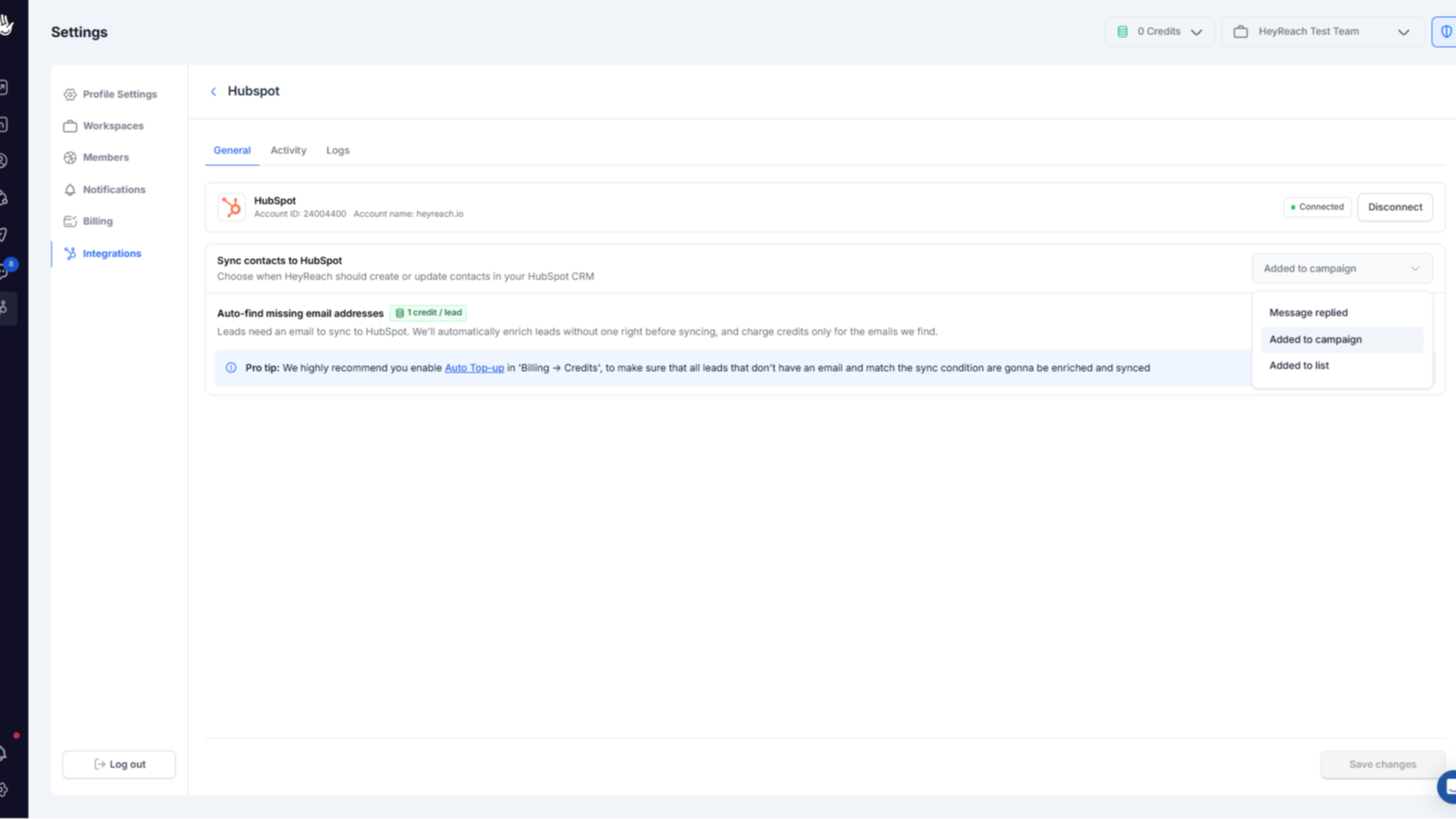
Task: Click the Sync contacts to HubSpot heading
Action: tap(280, 261)
